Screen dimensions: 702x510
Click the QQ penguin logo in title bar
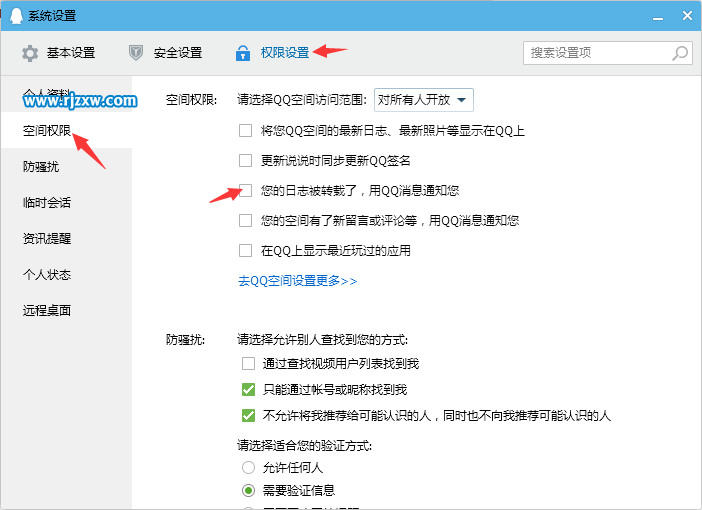click(16, 16)
